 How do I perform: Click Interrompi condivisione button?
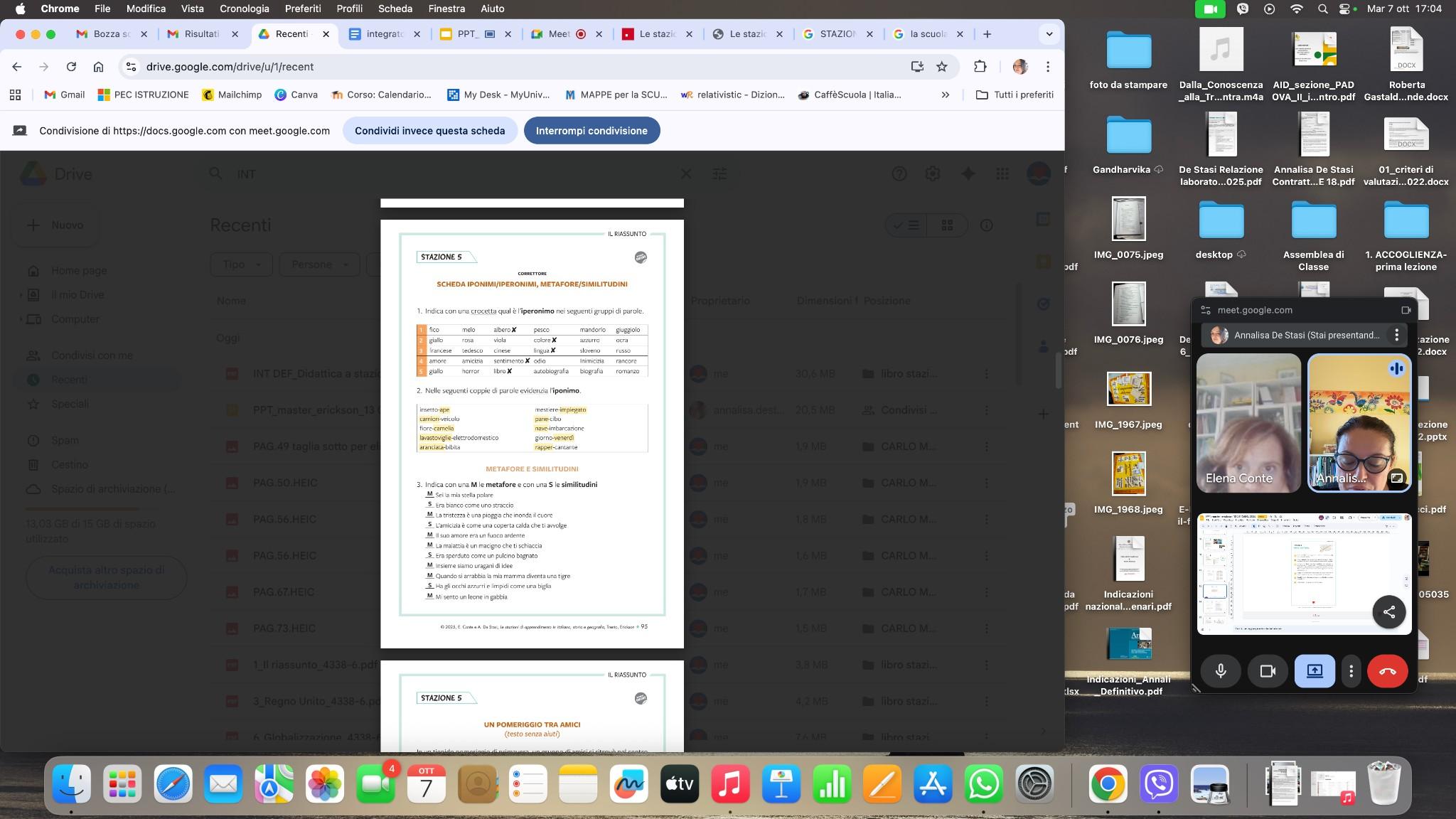click(x=591, y=131)
